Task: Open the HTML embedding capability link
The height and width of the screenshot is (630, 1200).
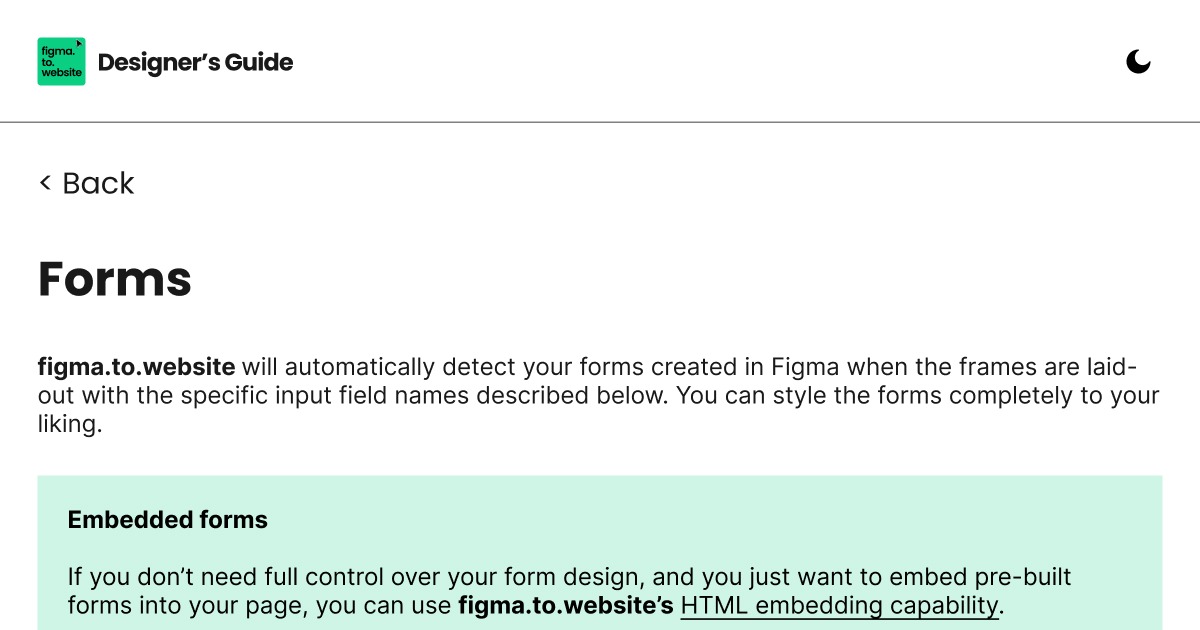Action: 838,605
